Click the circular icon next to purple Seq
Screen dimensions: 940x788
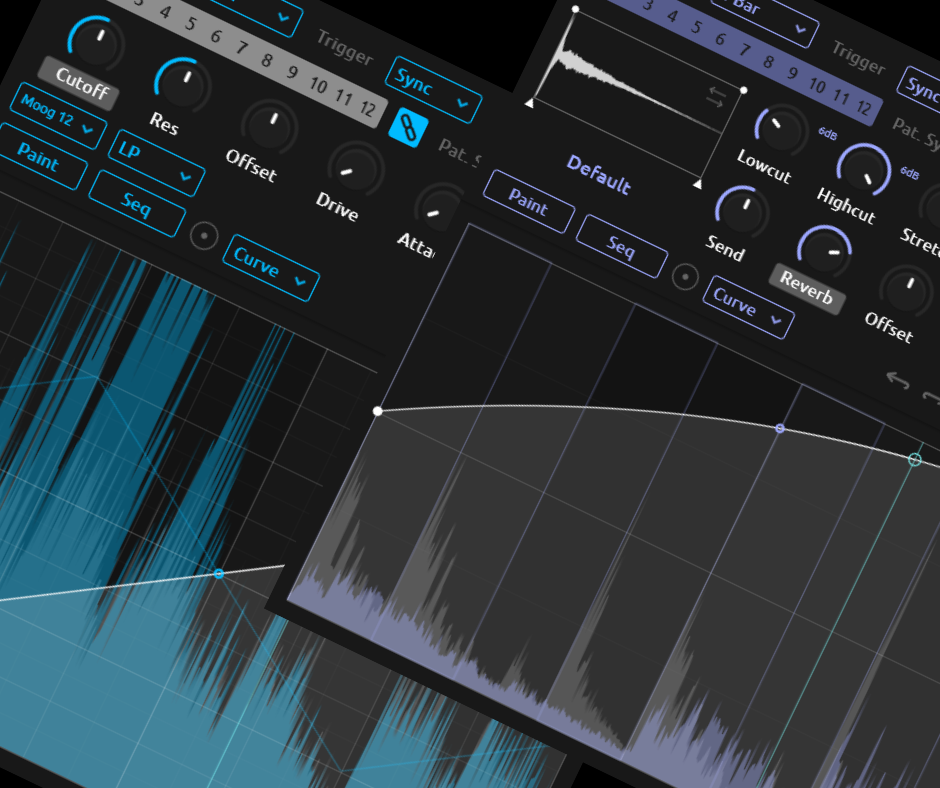(685, 276)
